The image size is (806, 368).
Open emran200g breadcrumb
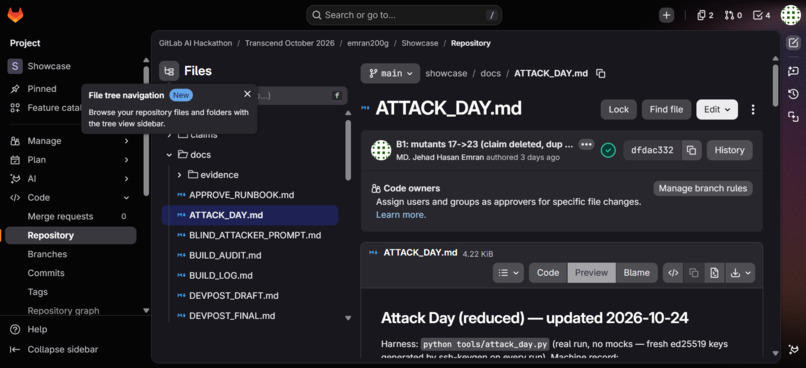point(368,43)
